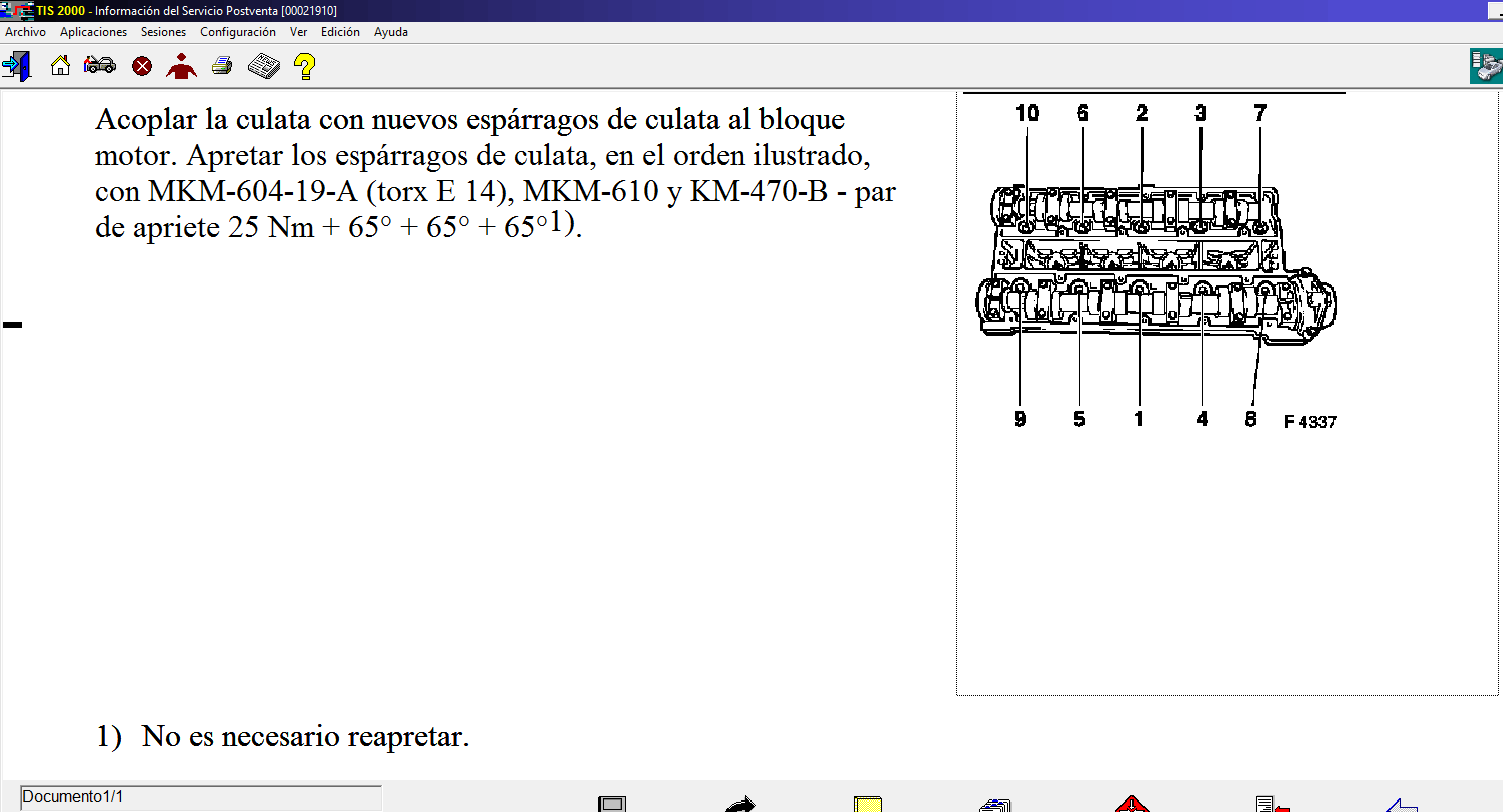Open the Archivo menu
Image resolution: width=1503 pixels, height=812 pixels.
pyautogui.click(x=26, y=32)
